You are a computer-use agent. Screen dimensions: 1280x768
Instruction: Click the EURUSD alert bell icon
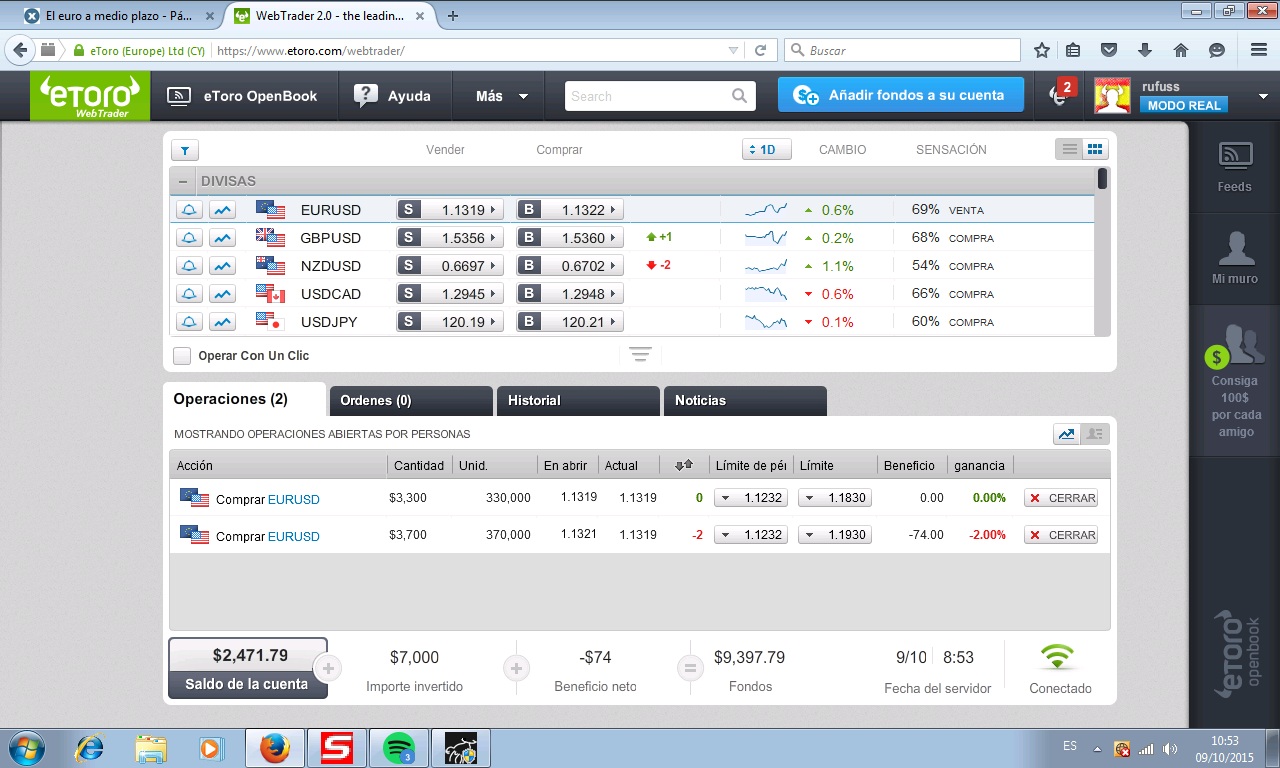(x=189, y=210)
